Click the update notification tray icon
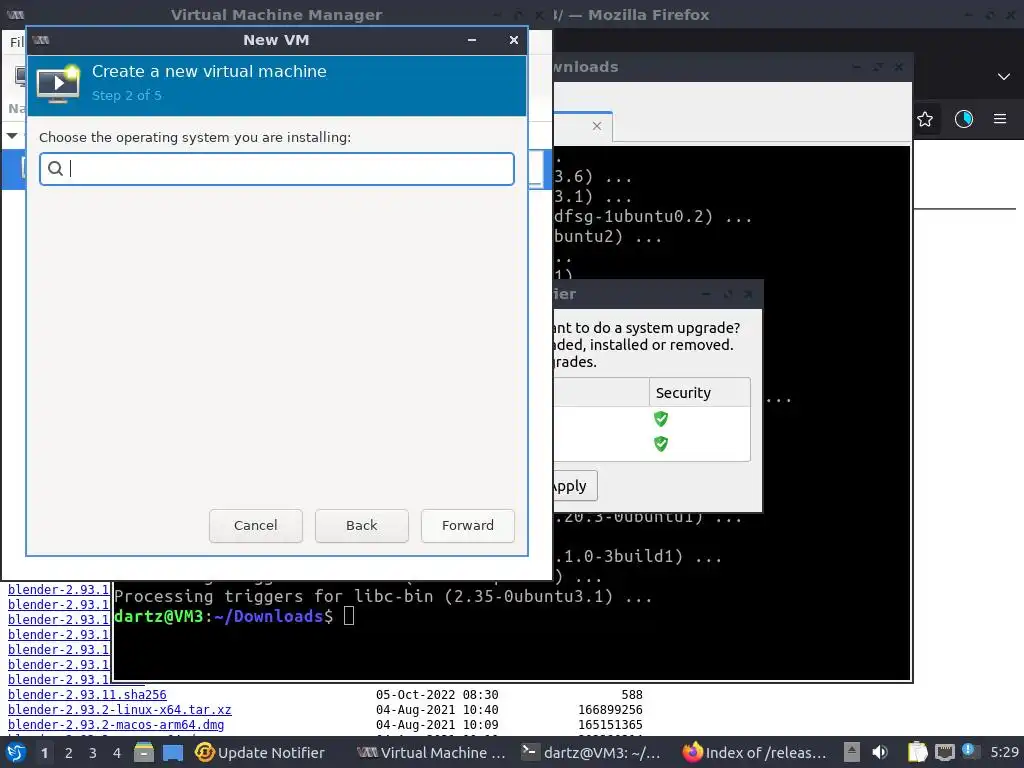1024x768 pixels. tap(969, 751)
